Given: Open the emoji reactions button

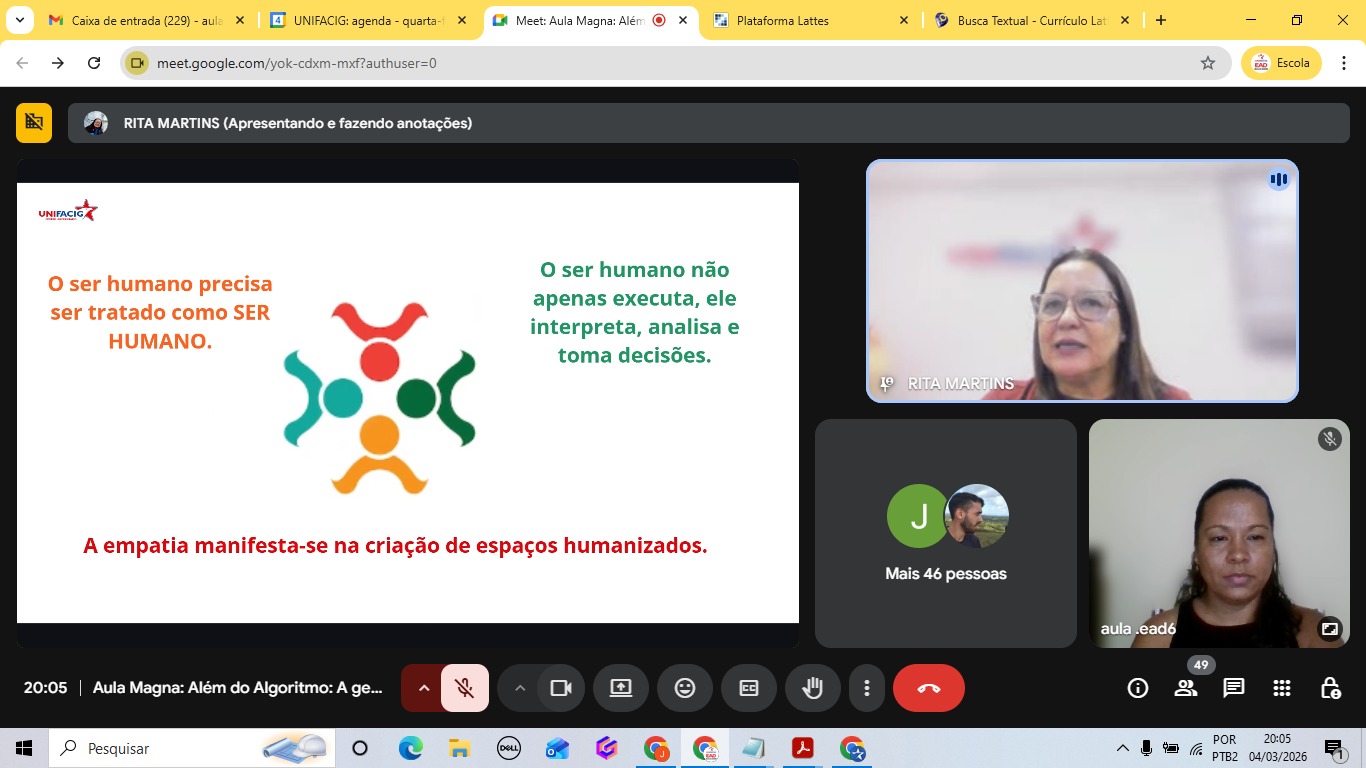Looking at the screenshot, I should 684,688.
